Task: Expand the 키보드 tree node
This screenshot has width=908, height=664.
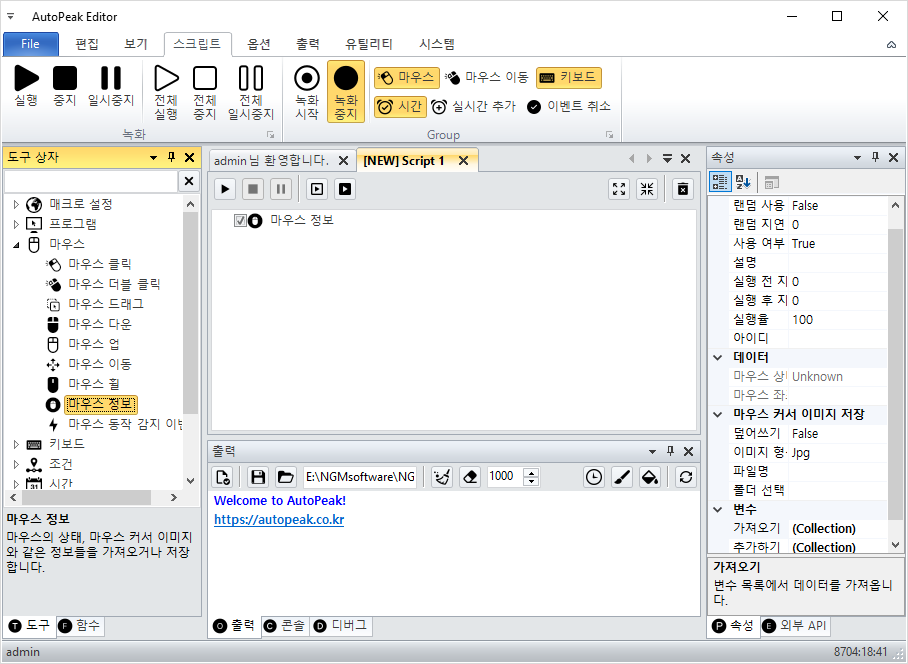Action: (16, 444)
